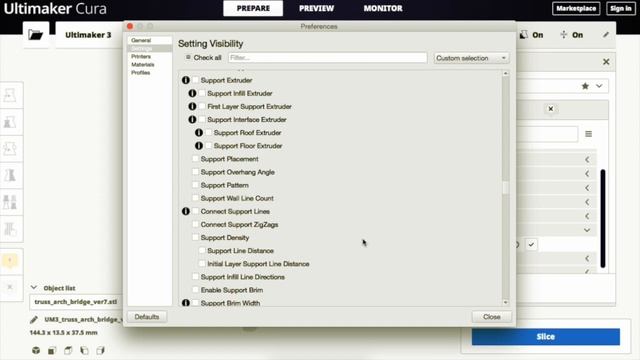The width and height of the screenshot is (640, 360).
Task: Click the left side view icon
Action: [84, 350]
